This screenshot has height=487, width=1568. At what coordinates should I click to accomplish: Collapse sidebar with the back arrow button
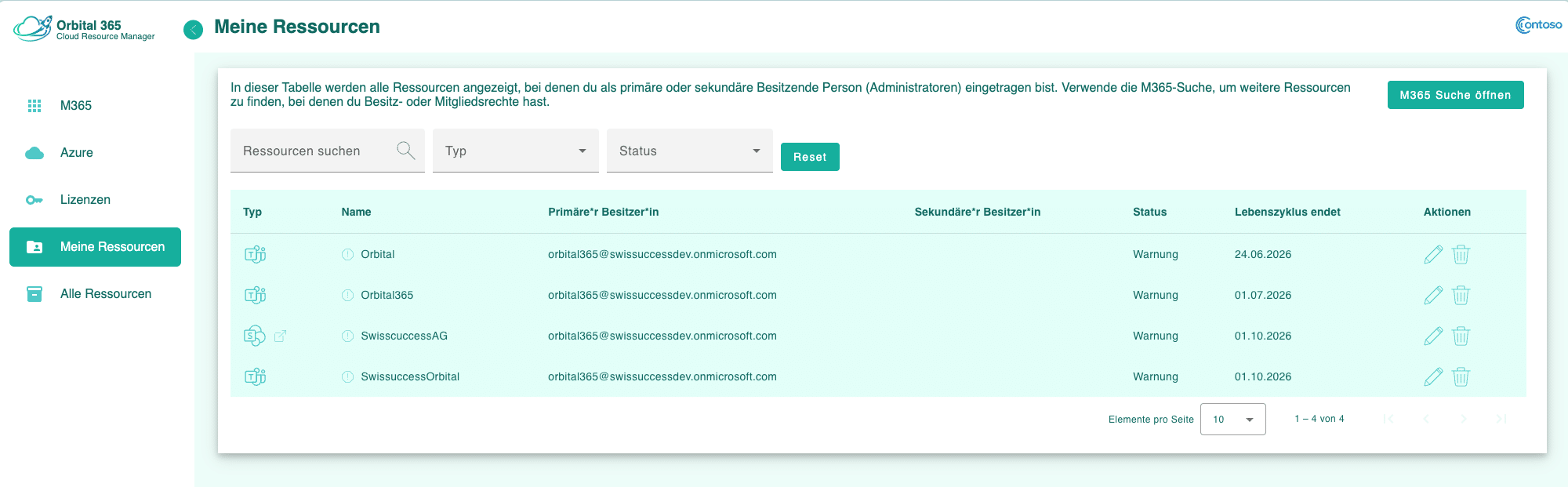(x=193, y=30)
